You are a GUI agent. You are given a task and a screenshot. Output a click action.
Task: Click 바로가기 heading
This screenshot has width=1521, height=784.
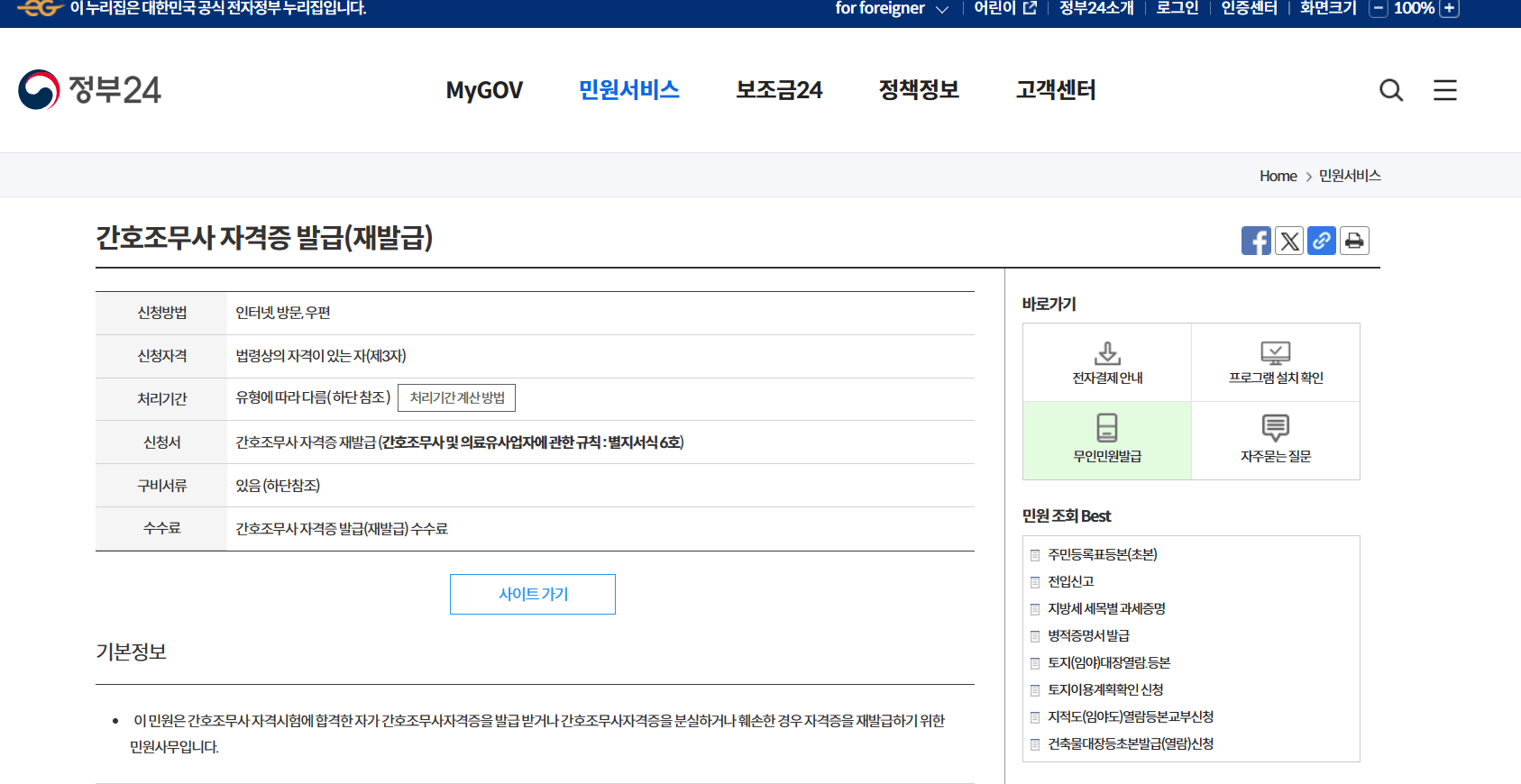(1049, 304)
